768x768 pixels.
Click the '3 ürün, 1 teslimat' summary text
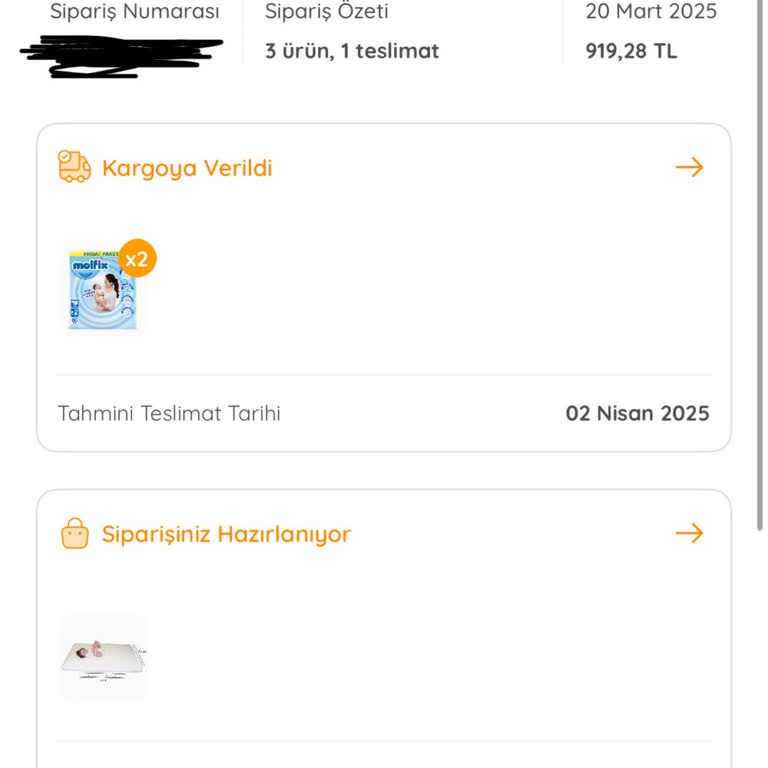(x=352, y=51)
